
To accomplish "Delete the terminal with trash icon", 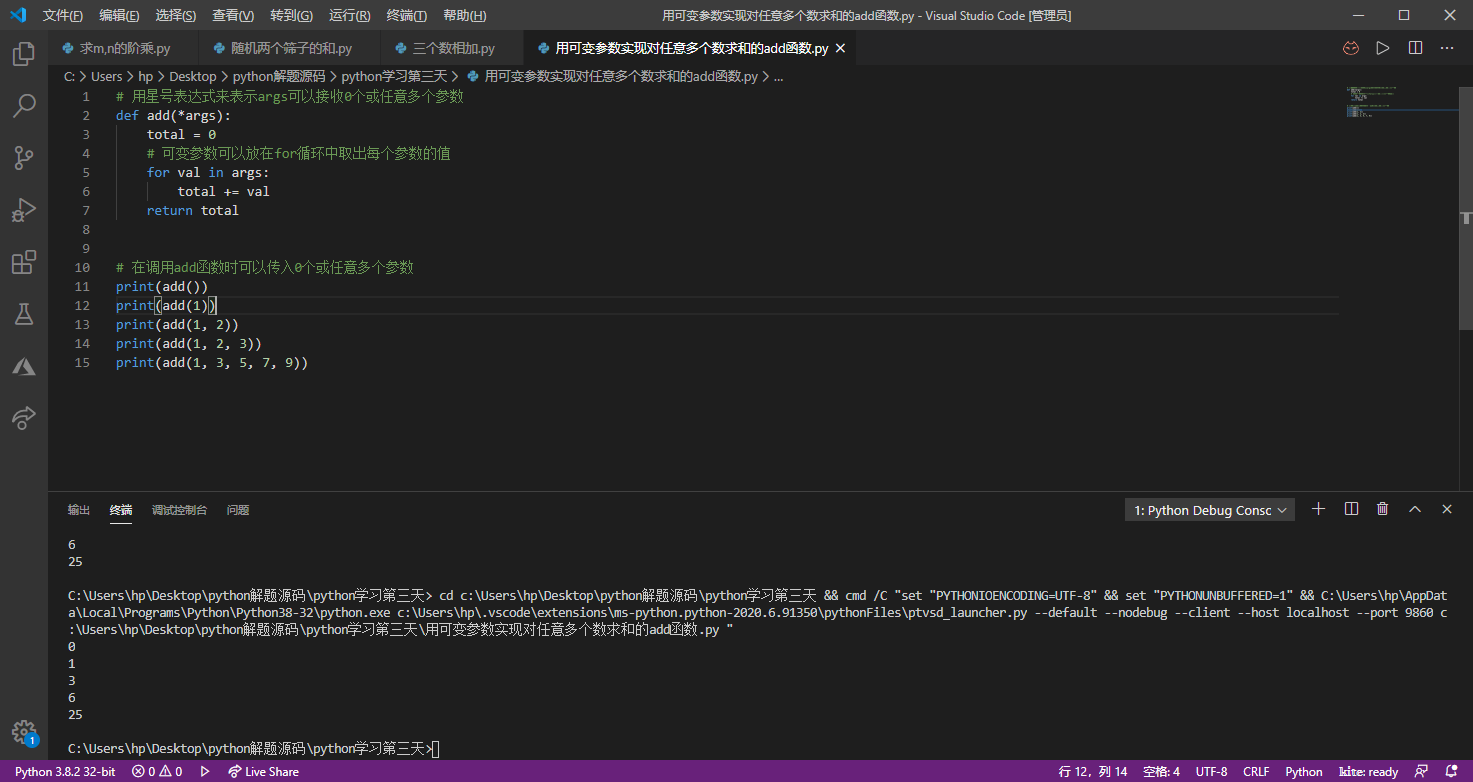I will click(x=1382, y=509).
